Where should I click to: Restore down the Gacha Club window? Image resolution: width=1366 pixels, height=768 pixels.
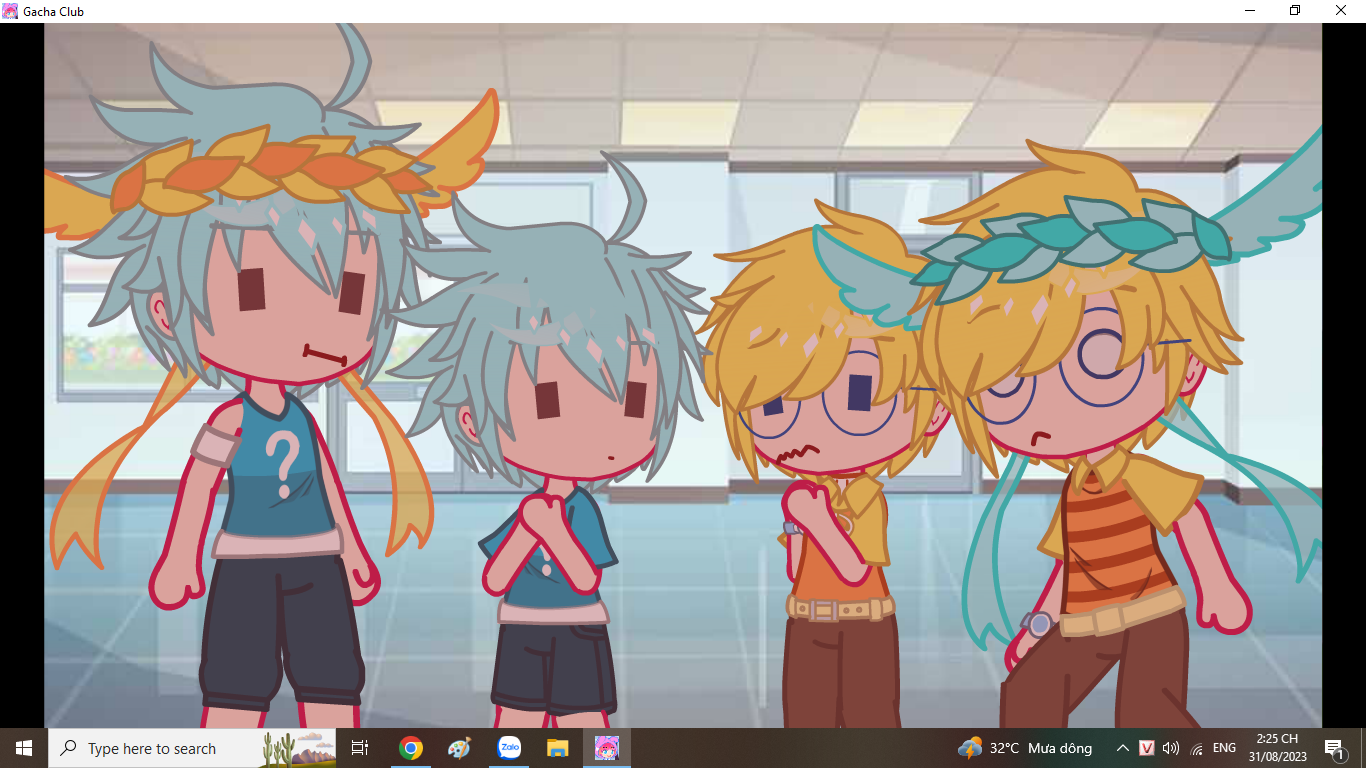pyautogui.click(x=1295, y=11)
